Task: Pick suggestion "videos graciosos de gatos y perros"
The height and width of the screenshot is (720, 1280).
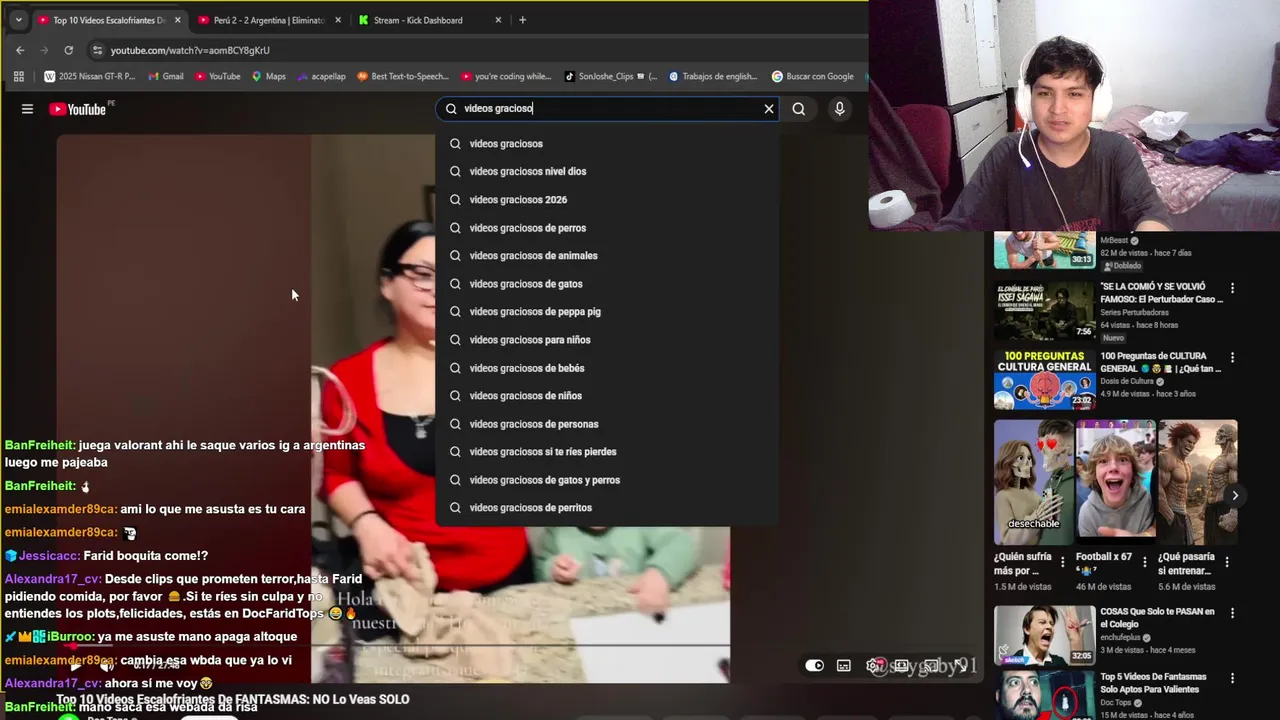Action: point(607,480)
